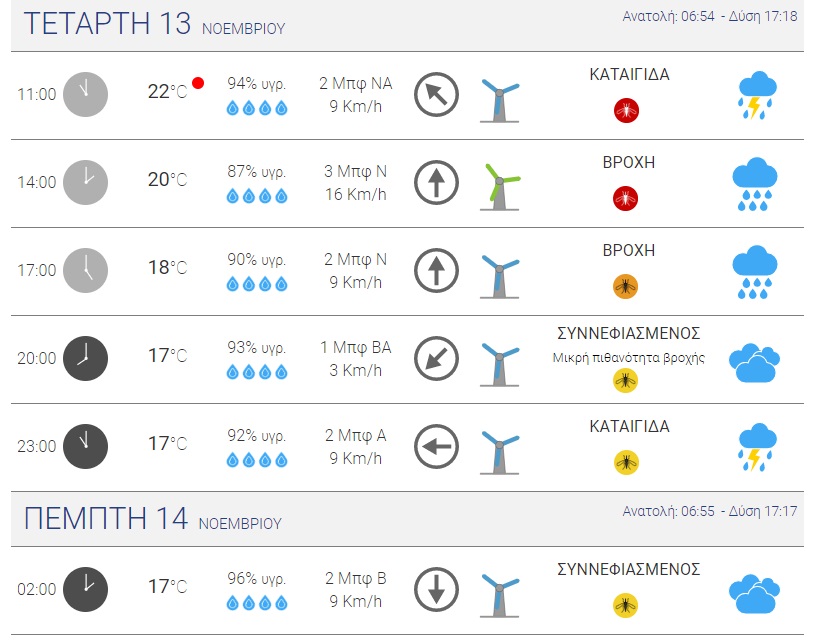Viewport: 827px width, 643px height.
Task: Click the orange mosquito badge at 17:00
Action: click(626, 287)
